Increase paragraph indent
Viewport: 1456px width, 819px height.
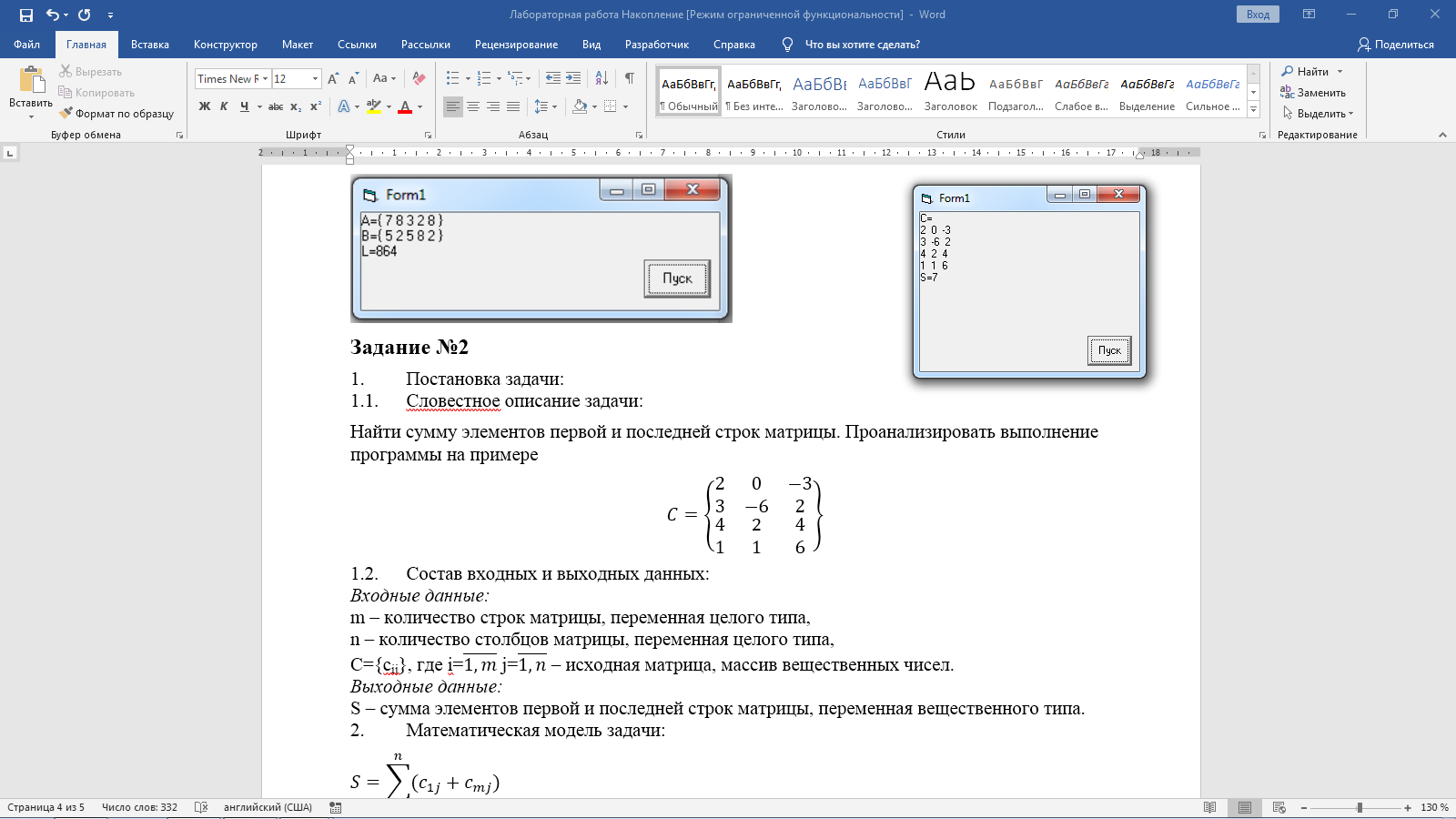click(573, 78)
